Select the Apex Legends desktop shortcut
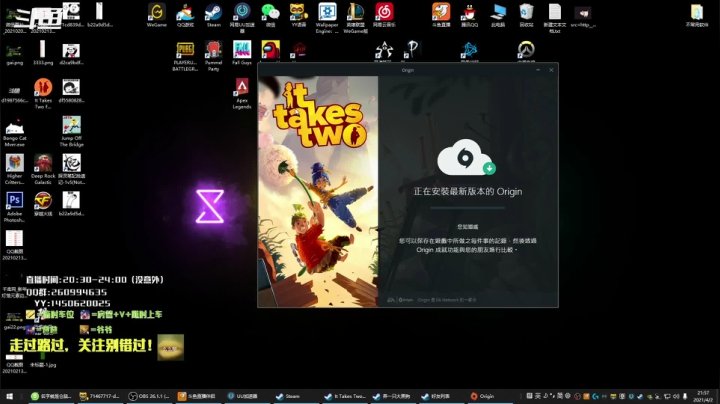720x404 pixels. 242,94
